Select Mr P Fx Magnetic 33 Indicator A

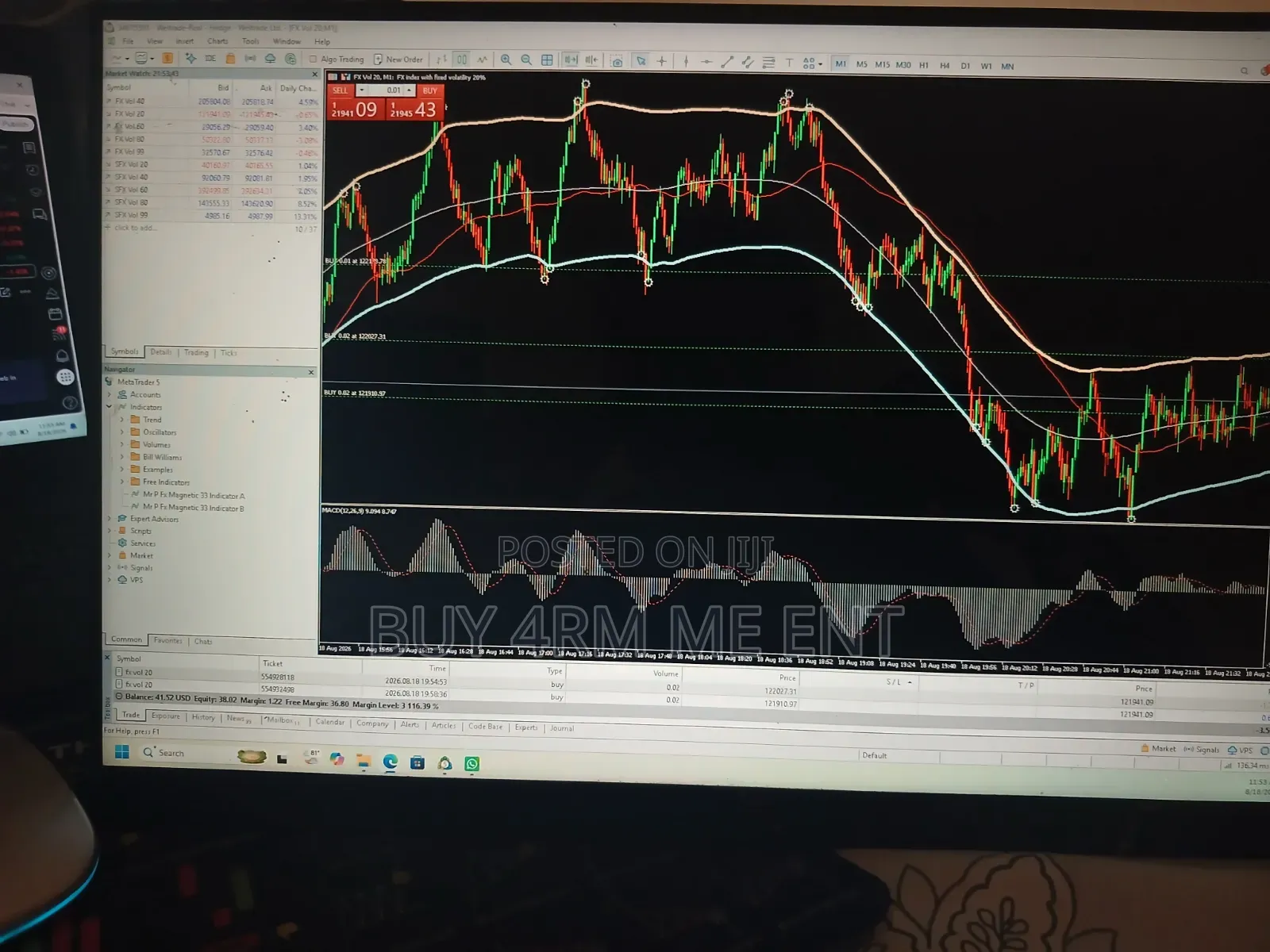pyautogui.click(x=194, y=495)
